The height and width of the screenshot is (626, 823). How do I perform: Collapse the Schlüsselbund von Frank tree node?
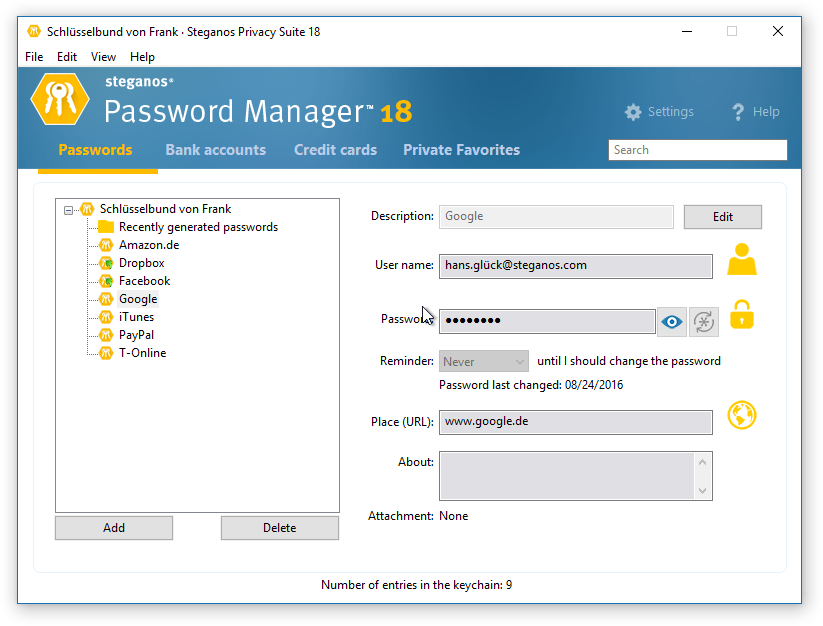68,210
